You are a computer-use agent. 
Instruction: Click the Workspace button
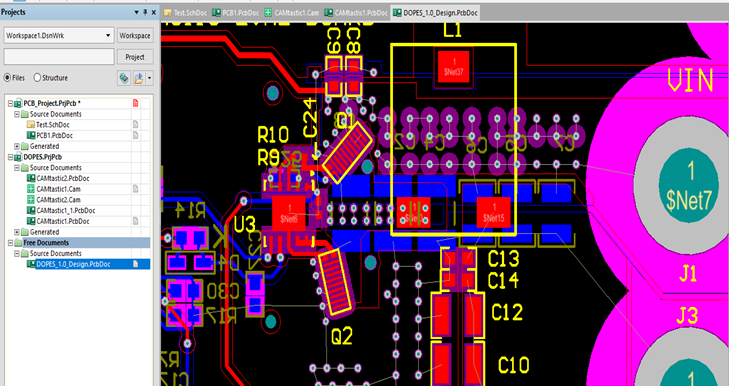[135, 36]
